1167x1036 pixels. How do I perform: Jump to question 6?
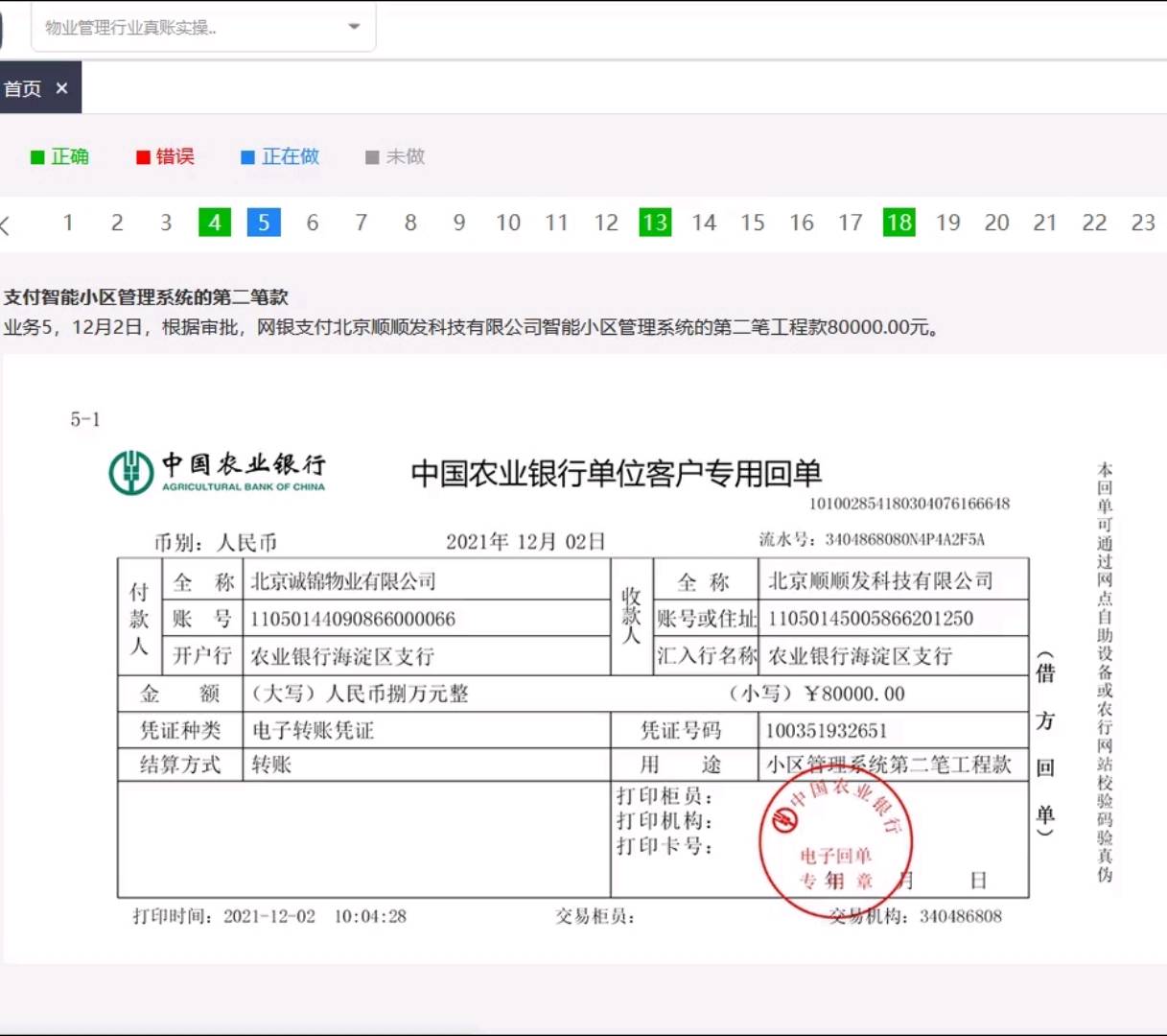(313, 223)
